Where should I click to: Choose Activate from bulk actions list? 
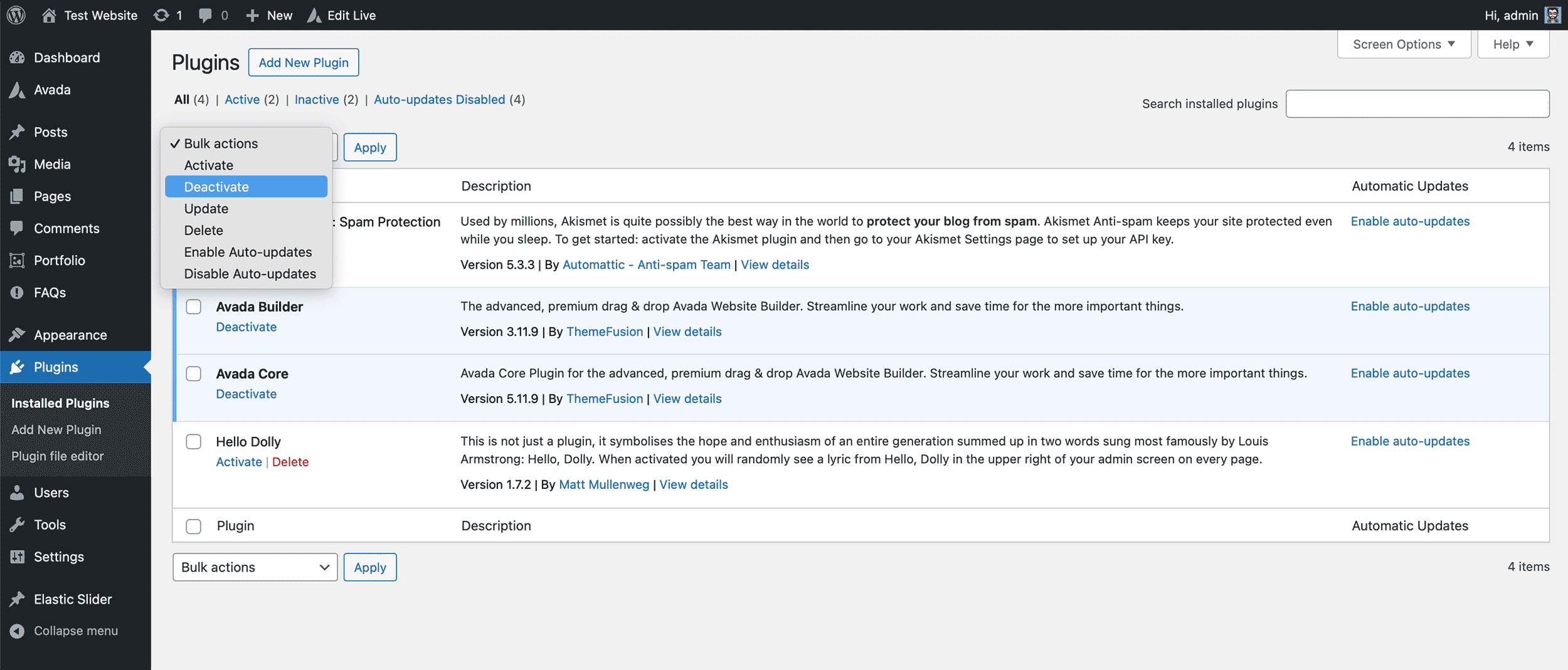point(246,165)
